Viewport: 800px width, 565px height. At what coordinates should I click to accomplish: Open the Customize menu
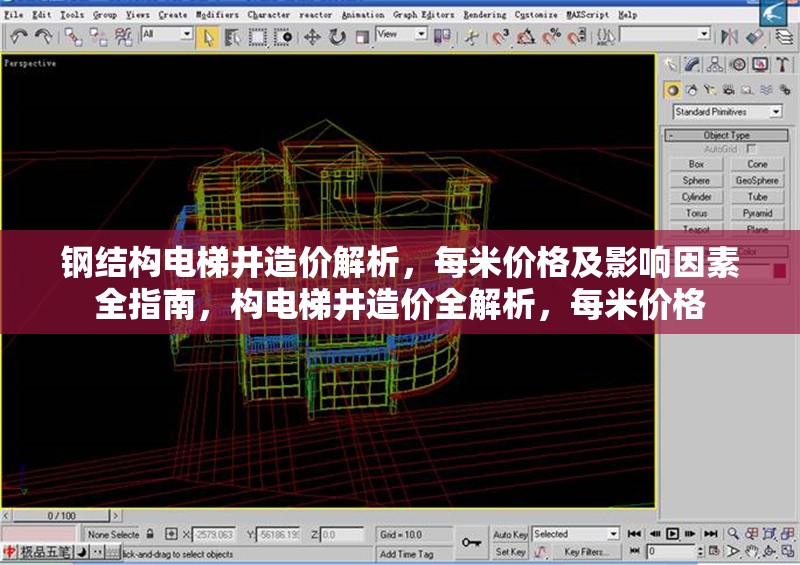pyautogui.click(x=536, y=15)
